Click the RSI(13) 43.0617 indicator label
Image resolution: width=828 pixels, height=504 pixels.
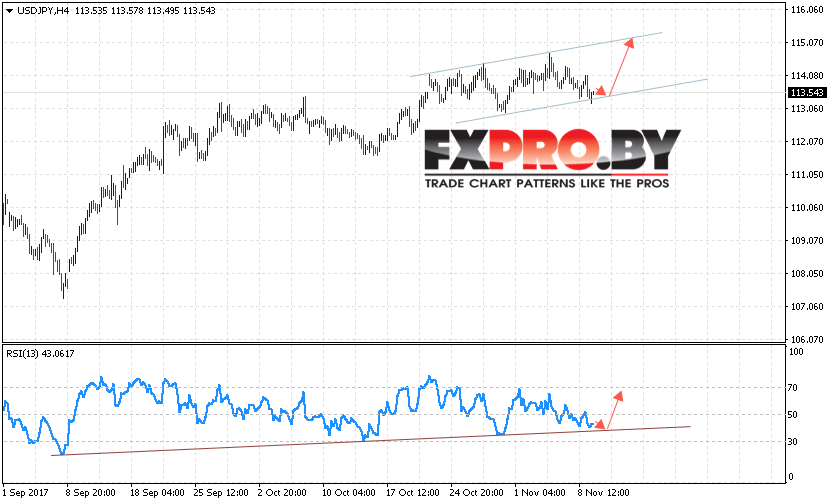pos(40,353)
